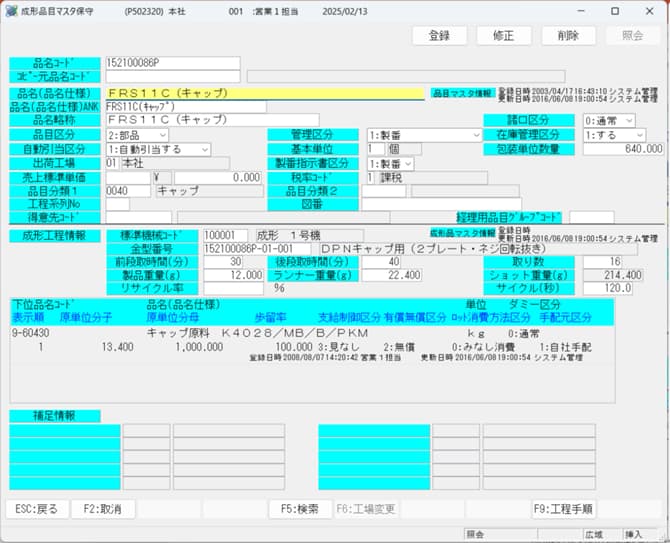Click the 13.400 原単位分子 value
The image size is (670, 544).
click(118, 347)
